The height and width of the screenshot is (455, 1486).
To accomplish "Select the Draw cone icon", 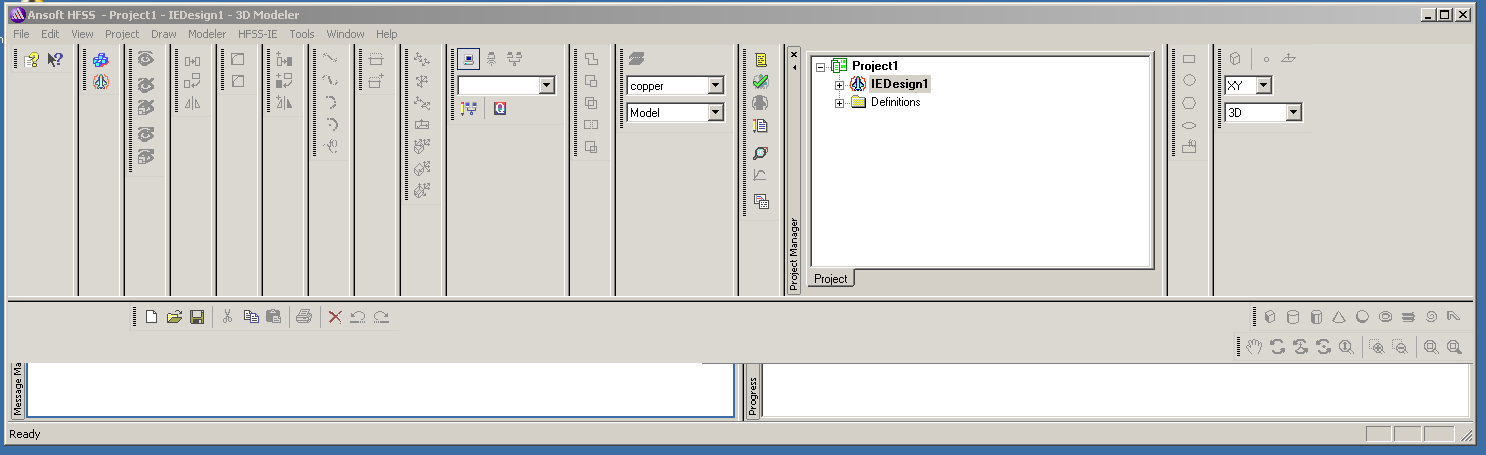I will [x=1339, y=317].
